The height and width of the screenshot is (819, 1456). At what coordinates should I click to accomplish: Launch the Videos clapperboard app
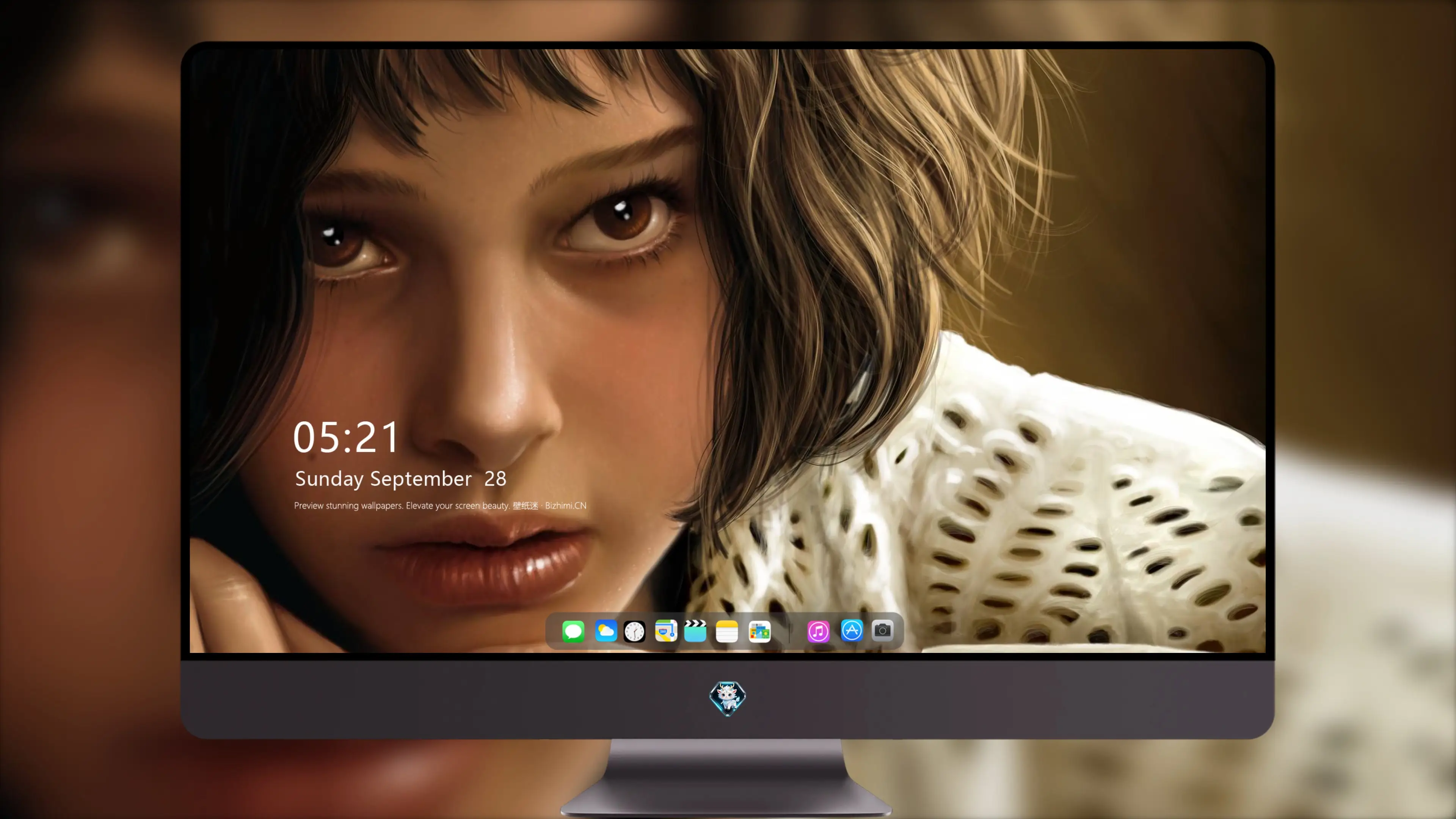point(695,631)
